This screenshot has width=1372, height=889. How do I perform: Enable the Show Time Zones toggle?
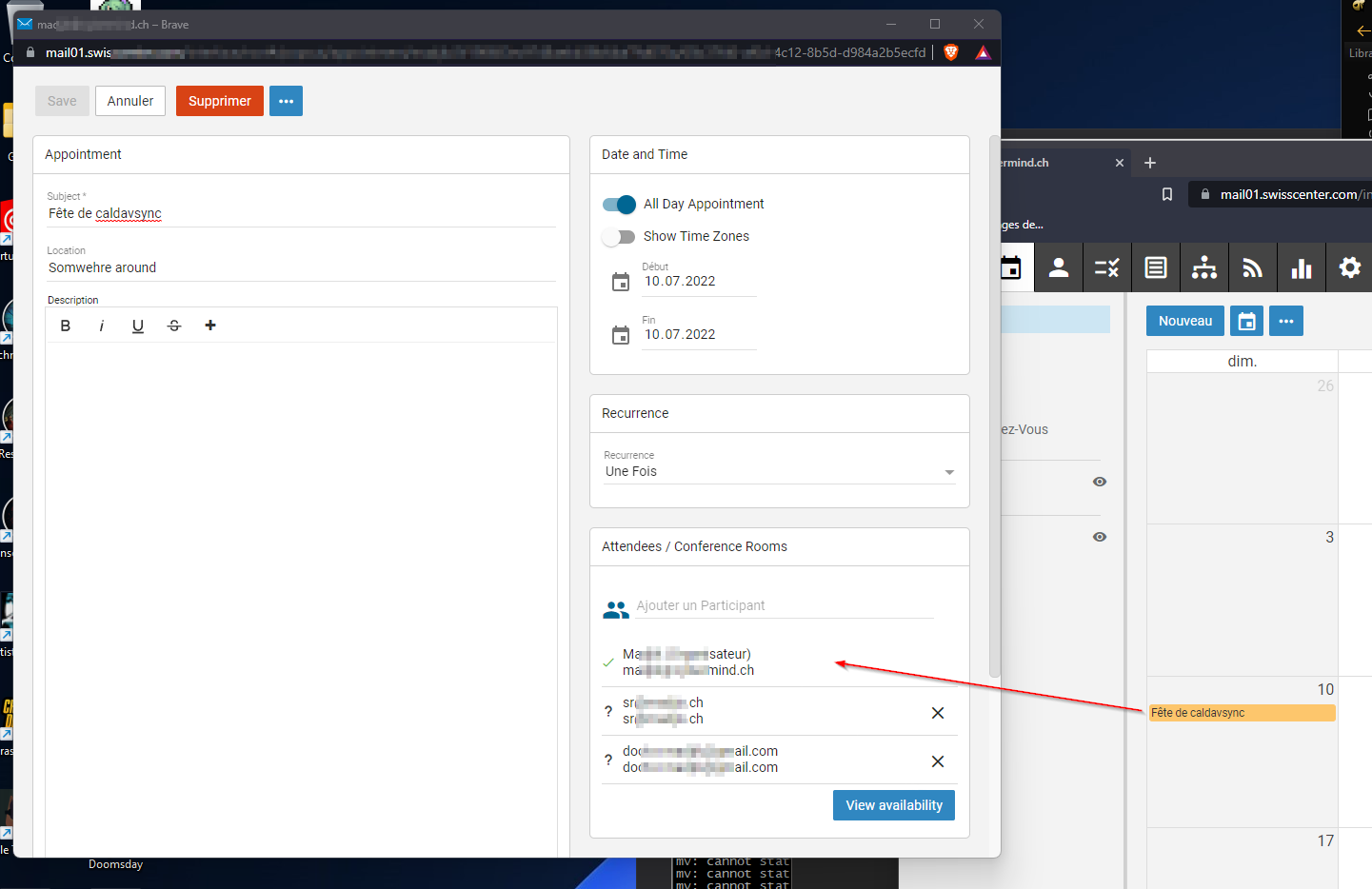619,237
